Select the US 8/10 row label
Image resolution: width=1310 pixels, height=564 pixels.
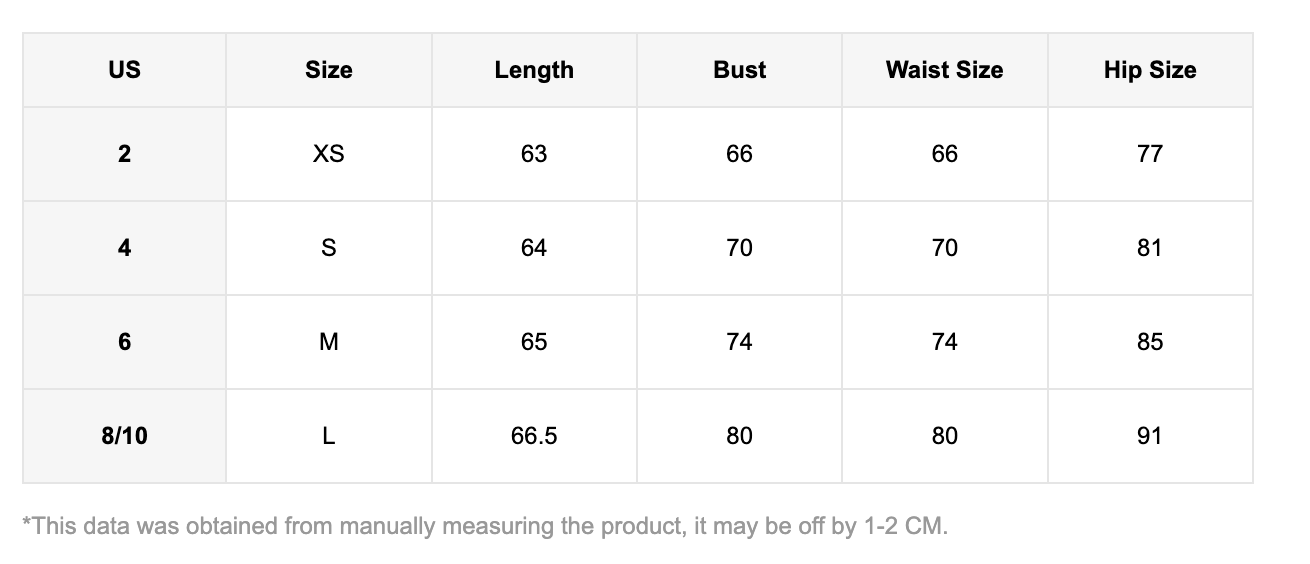124,436
